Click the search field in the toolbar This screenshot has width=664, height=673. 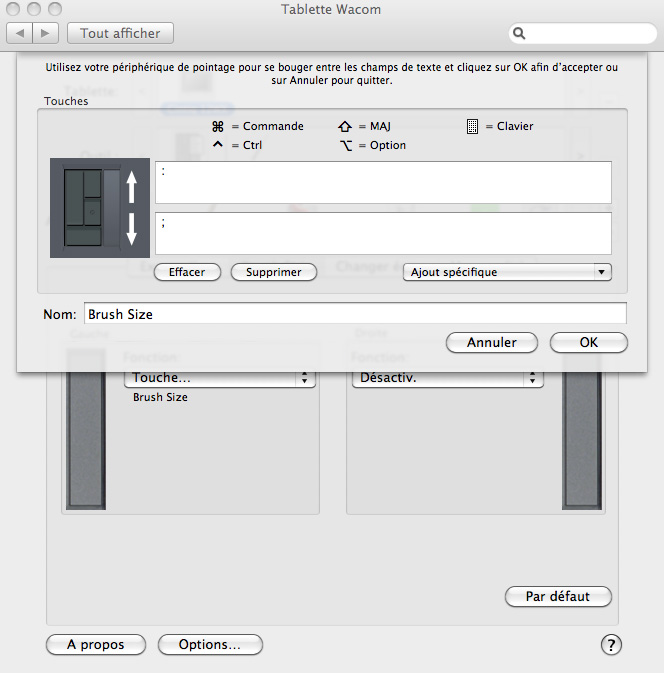point(582,33)
